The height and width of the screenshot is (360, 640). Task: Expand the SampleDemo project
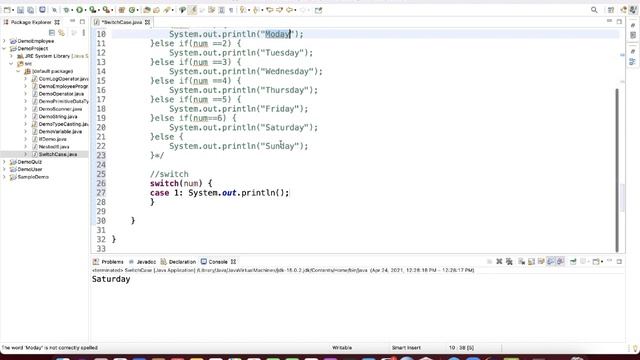pyautogui.click(x=4, y=177)
